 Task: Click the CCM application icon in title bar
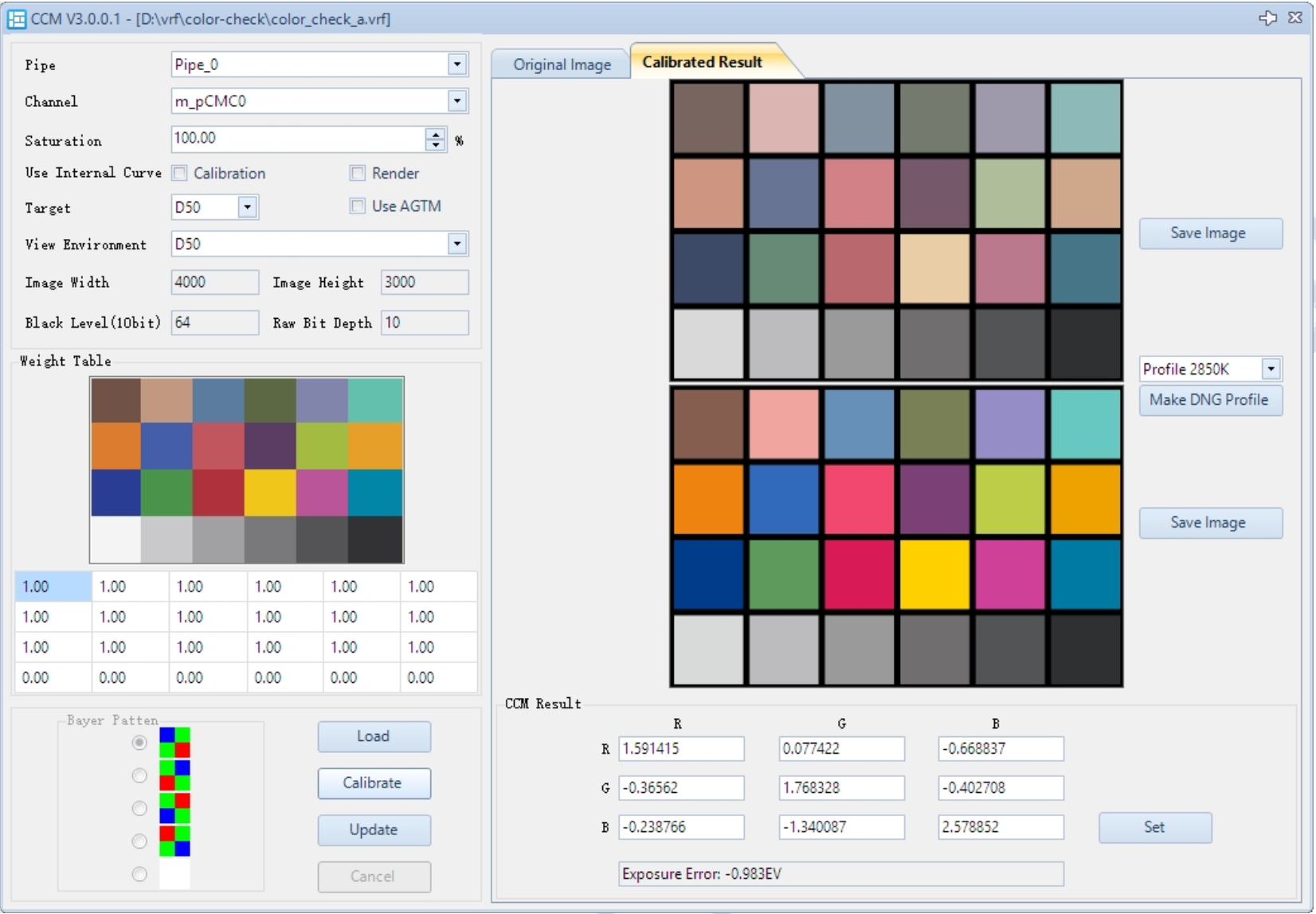coord(16,18)
